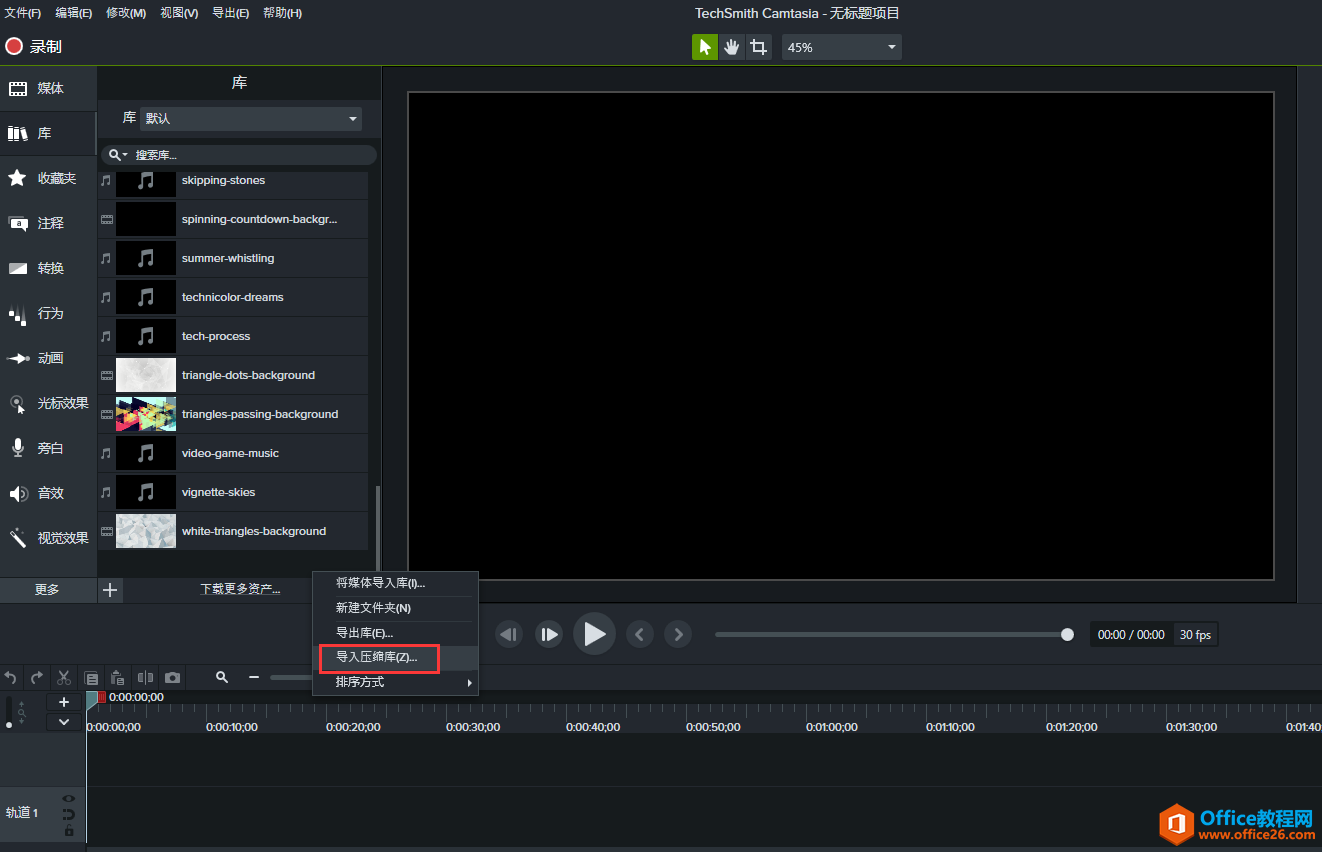The height and width of the screenshot is (852, 1322).
Task: Click the playback progress slider handle
Action: point(1067,635)
